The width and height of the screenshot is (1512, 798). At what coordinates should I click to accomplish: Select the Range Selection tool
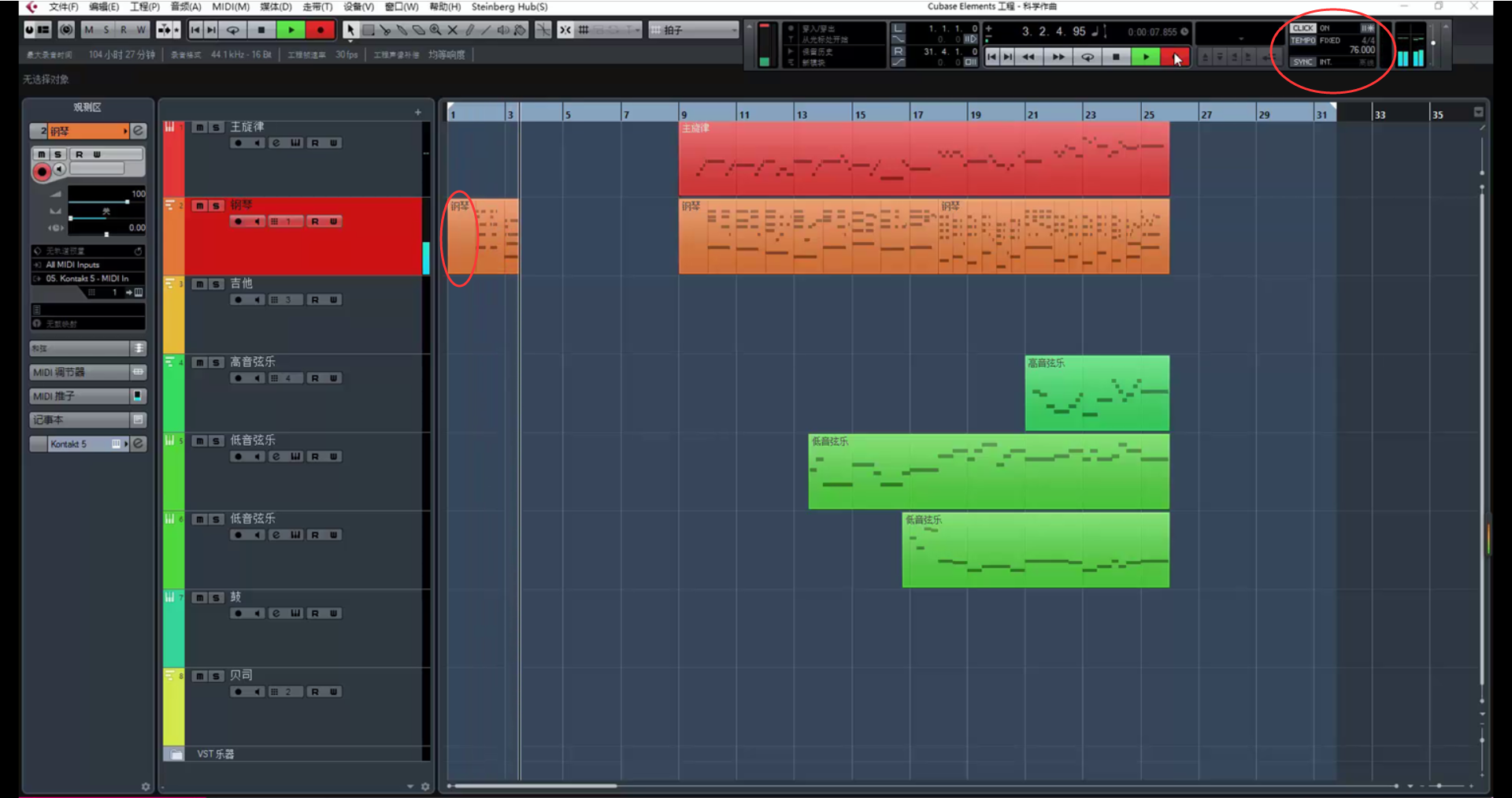click(x=368, y=30)
